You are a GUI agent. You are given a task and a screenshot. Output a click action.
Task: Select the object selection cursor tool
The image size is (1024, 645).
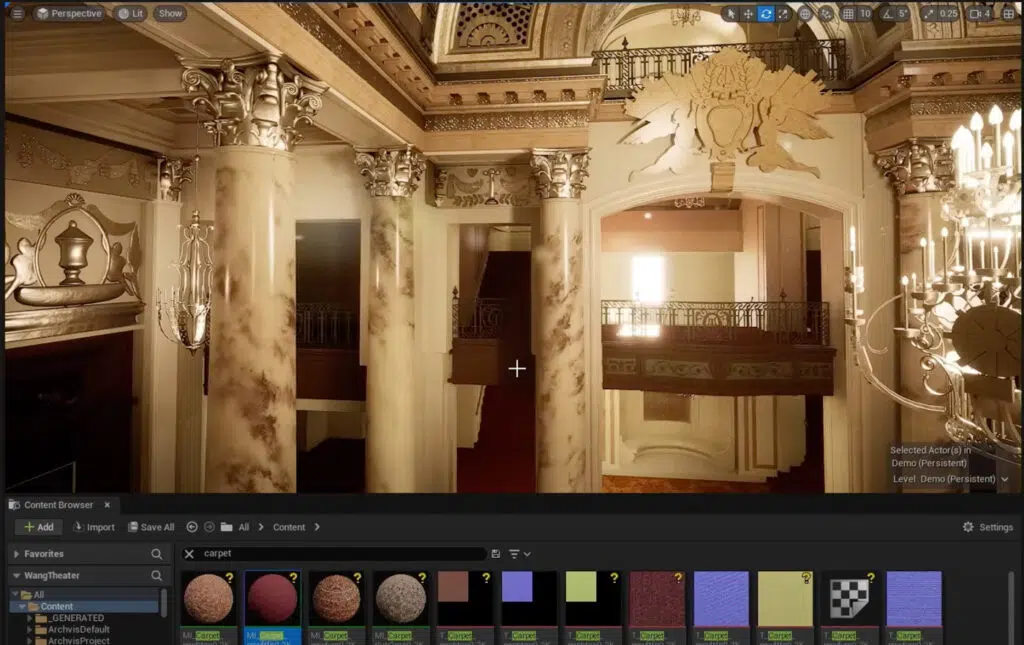click(731, 14)
